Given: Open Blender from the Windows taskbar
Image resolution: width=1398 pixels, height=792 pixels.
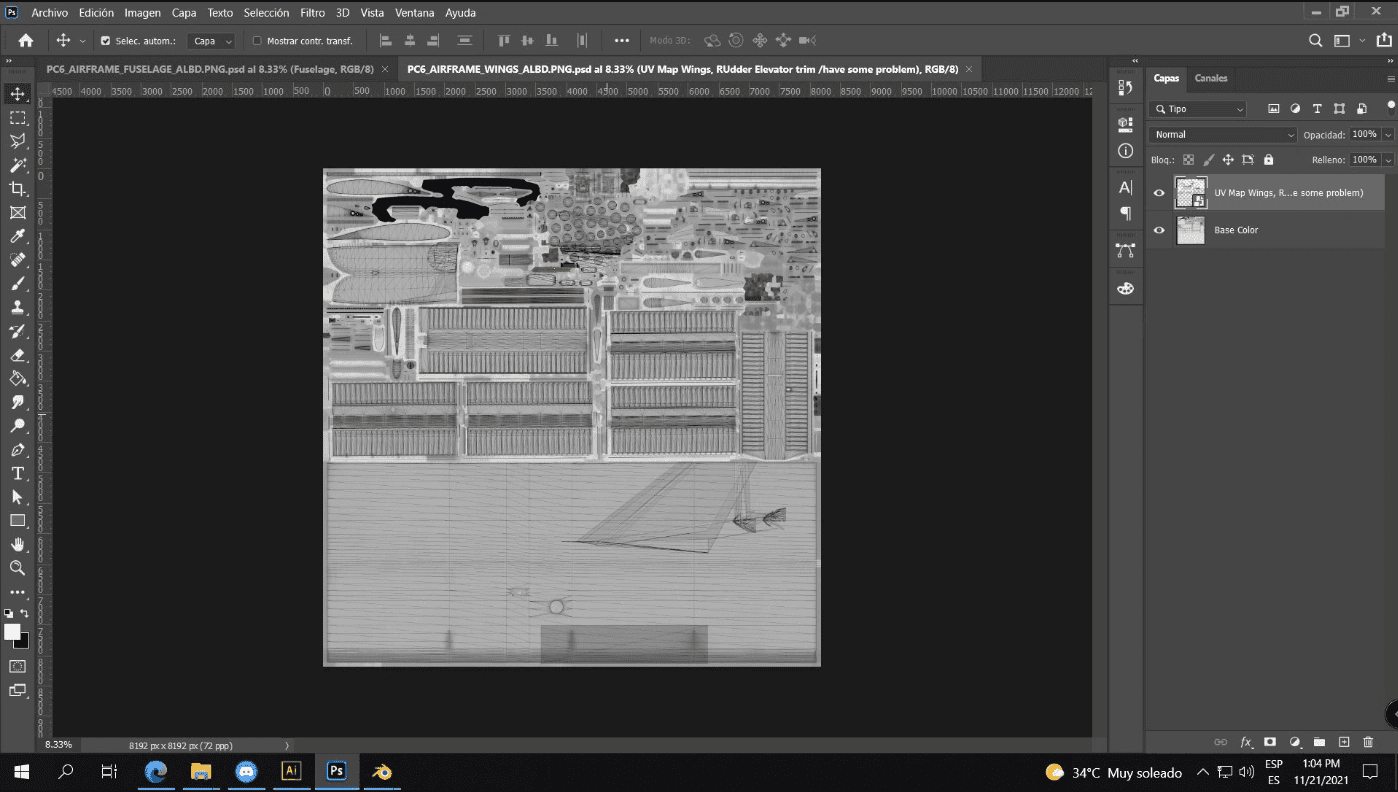Looking at the screenshot, I should [382, 772].
